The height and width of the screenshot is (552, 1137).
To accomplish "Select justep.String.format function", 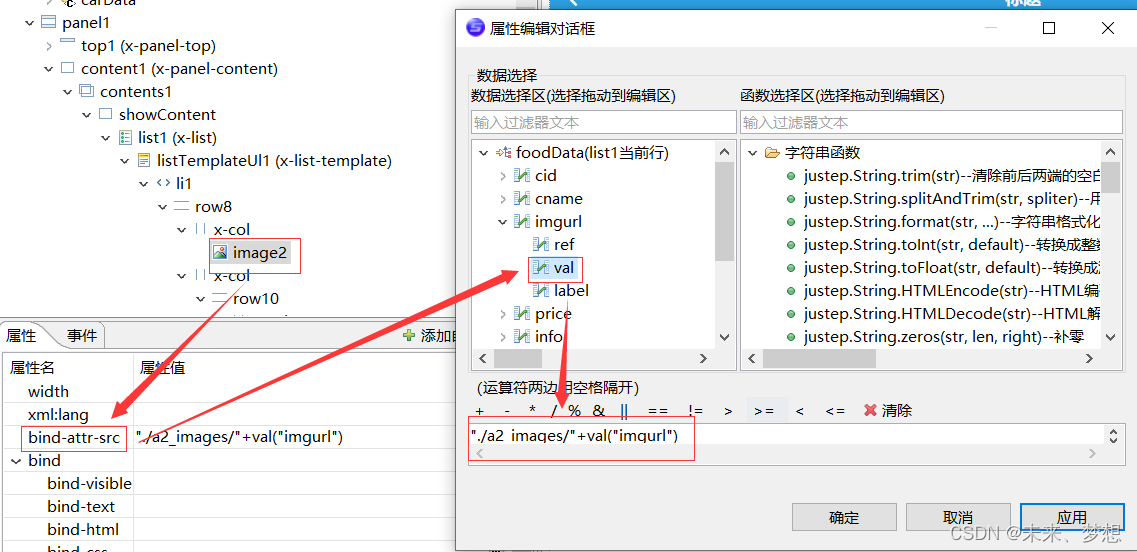I will click(950, 221).
